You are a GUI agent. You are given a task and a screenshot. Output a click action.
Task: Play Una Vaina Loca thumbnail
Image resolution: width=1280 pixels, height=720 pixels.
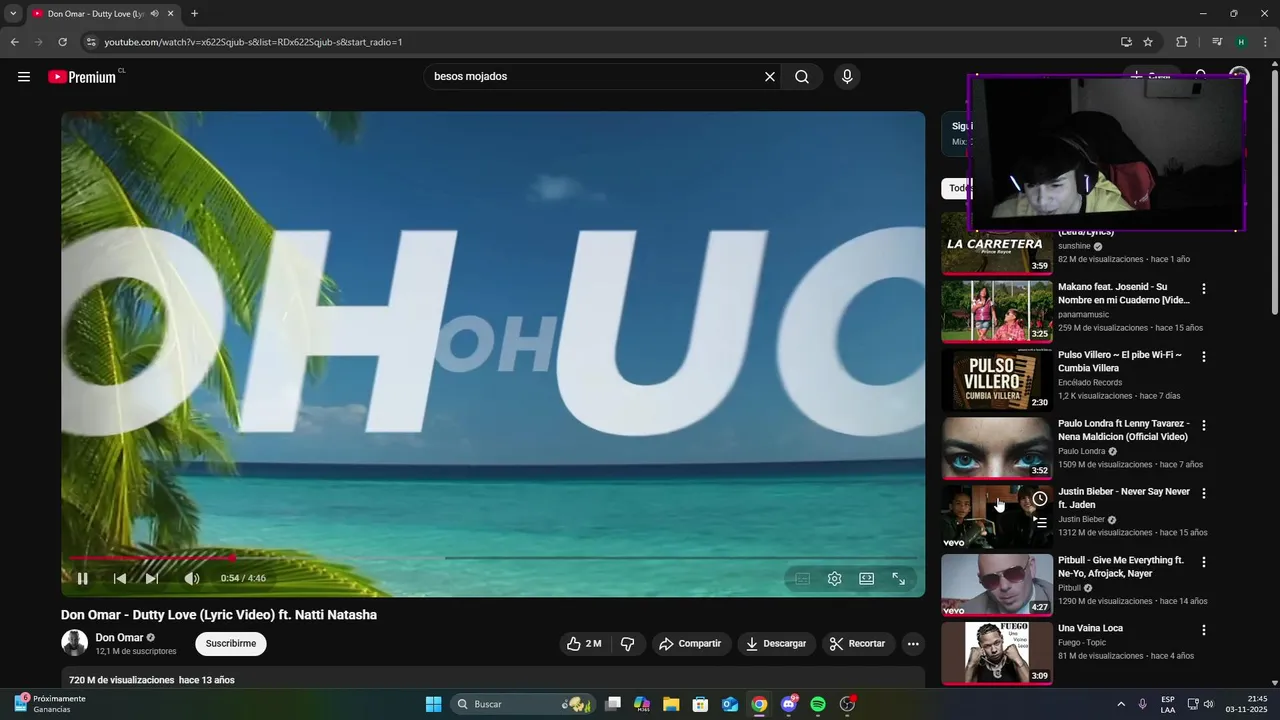pos(997,653)
